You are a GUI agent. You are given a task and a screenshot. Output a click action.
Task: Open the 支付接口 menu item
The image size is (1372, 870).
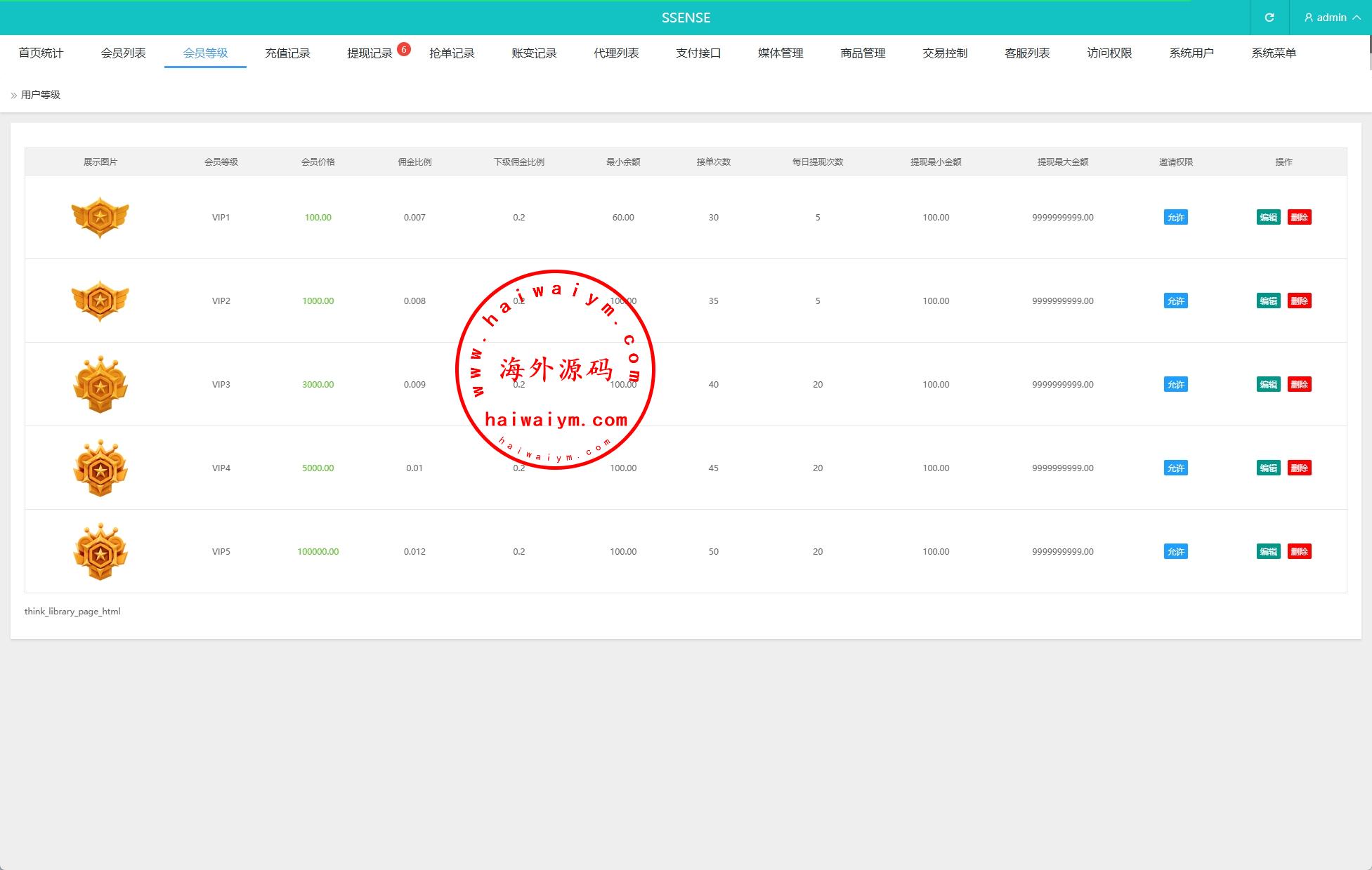698,53
